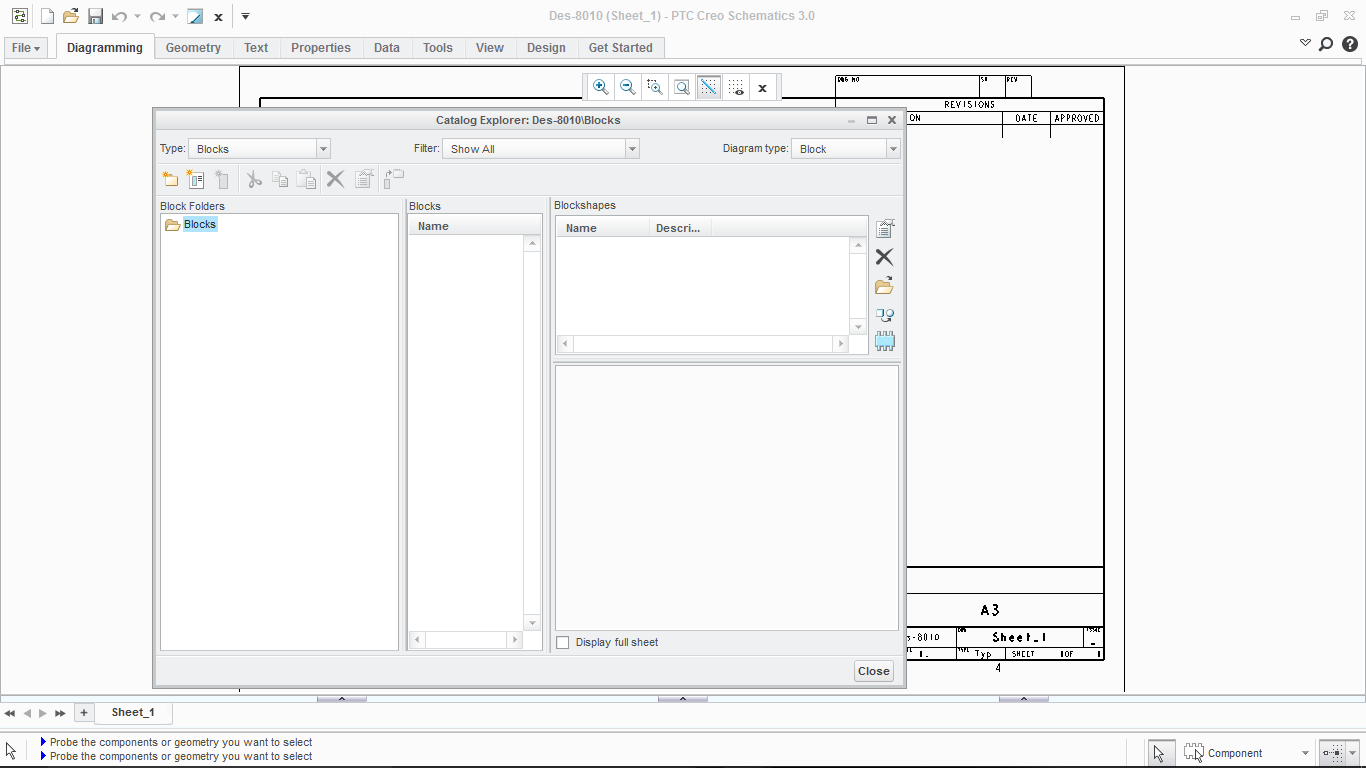This screenshot has width=1366, height=768.
Task: Open the Design ribbon tab
Action: point(546,48)
